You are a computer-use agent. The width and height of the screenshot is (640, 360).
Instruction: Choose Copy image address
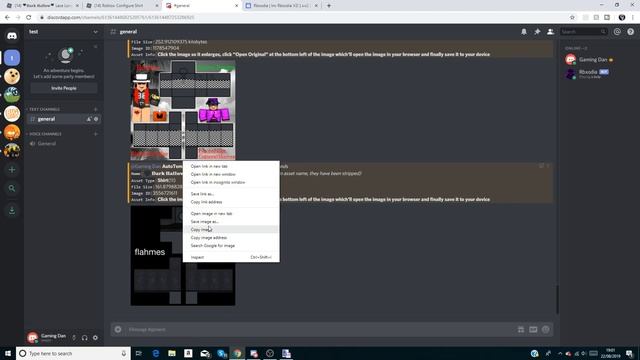(231, 238)
